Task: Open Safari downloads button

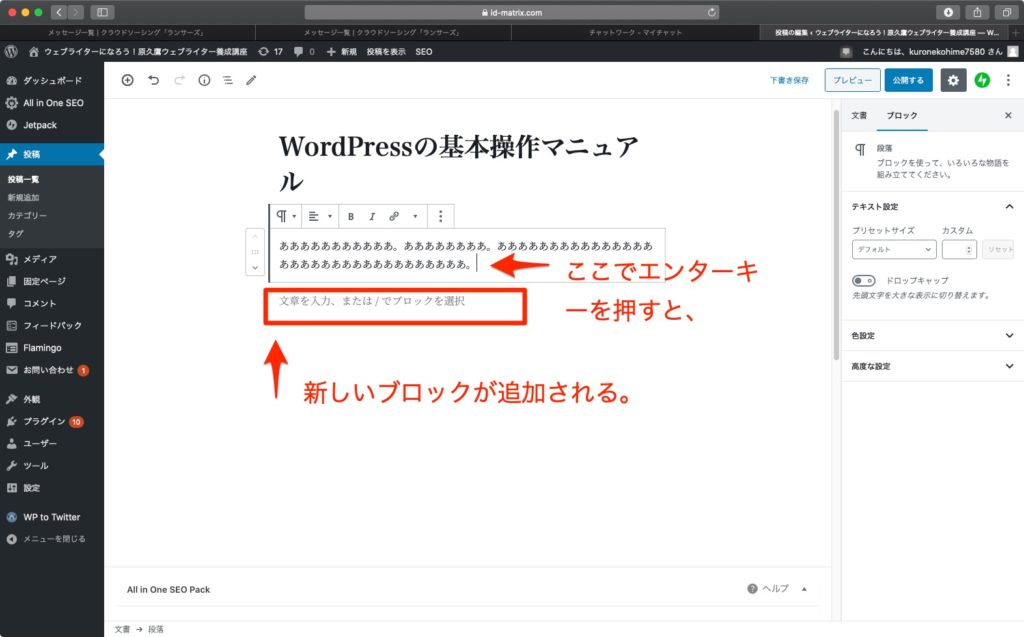Action: [948, 12]
